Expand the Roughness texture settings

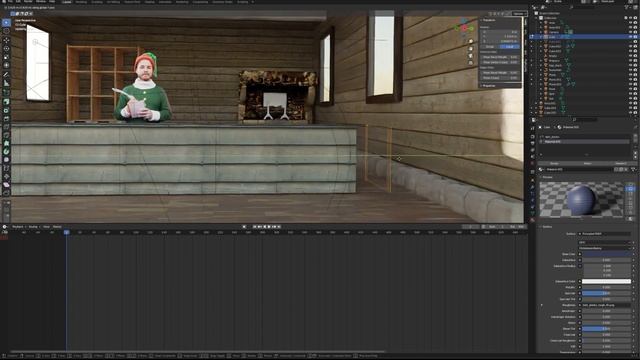(x=542, y=305)
